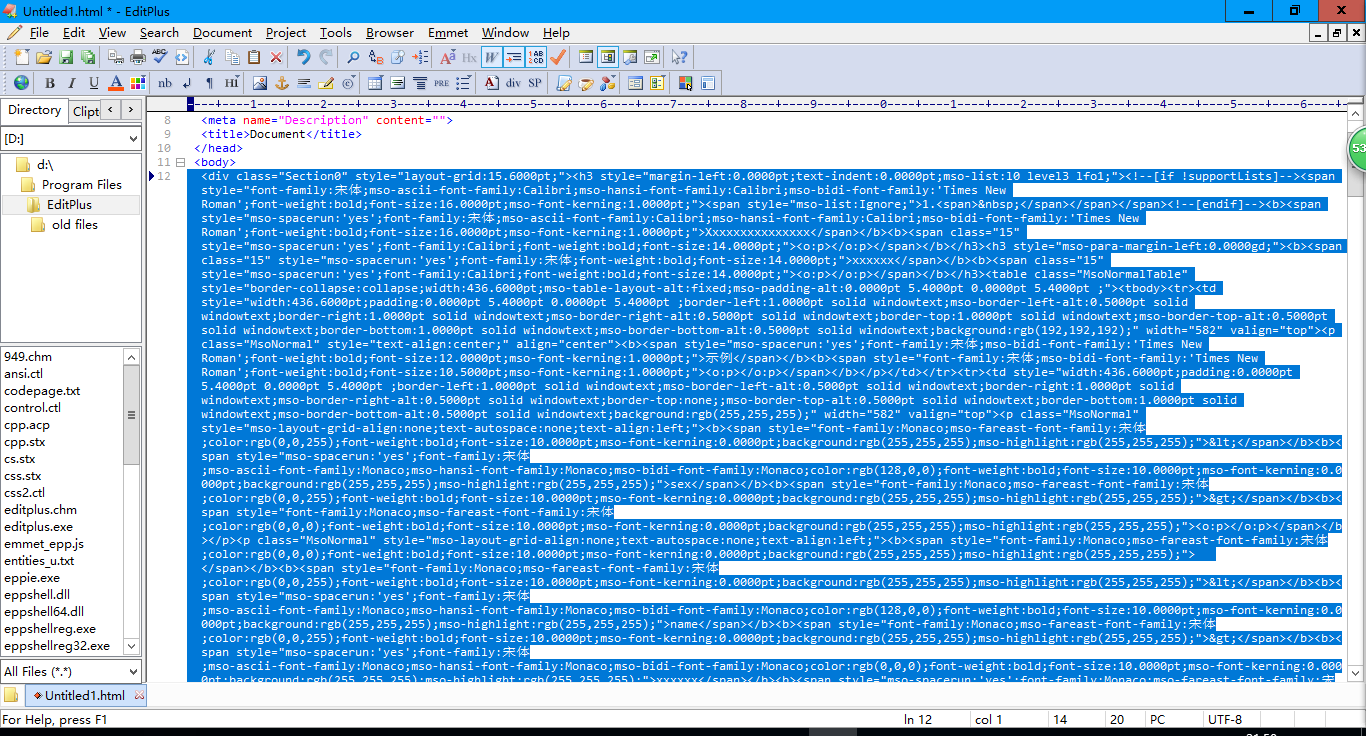This screenshot has width=1366, height=736.
Task: Open the color palette grid icon
Action: 138,83
